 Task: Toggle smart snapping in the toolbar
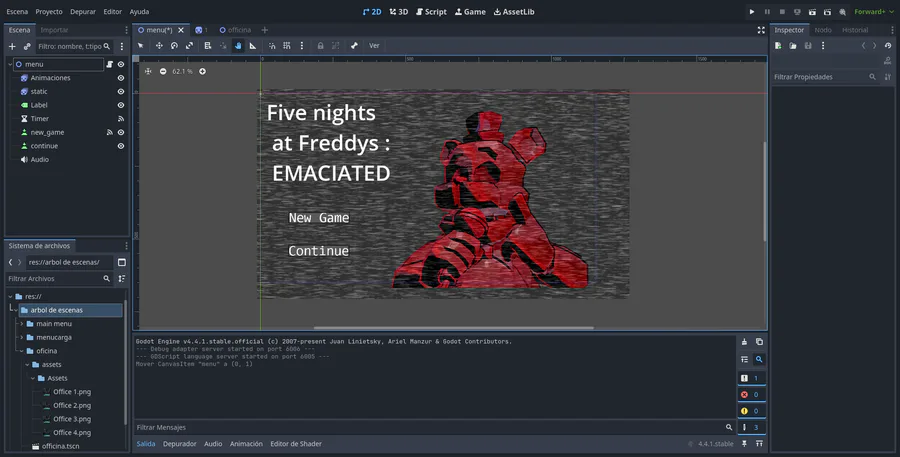point(272,45)
